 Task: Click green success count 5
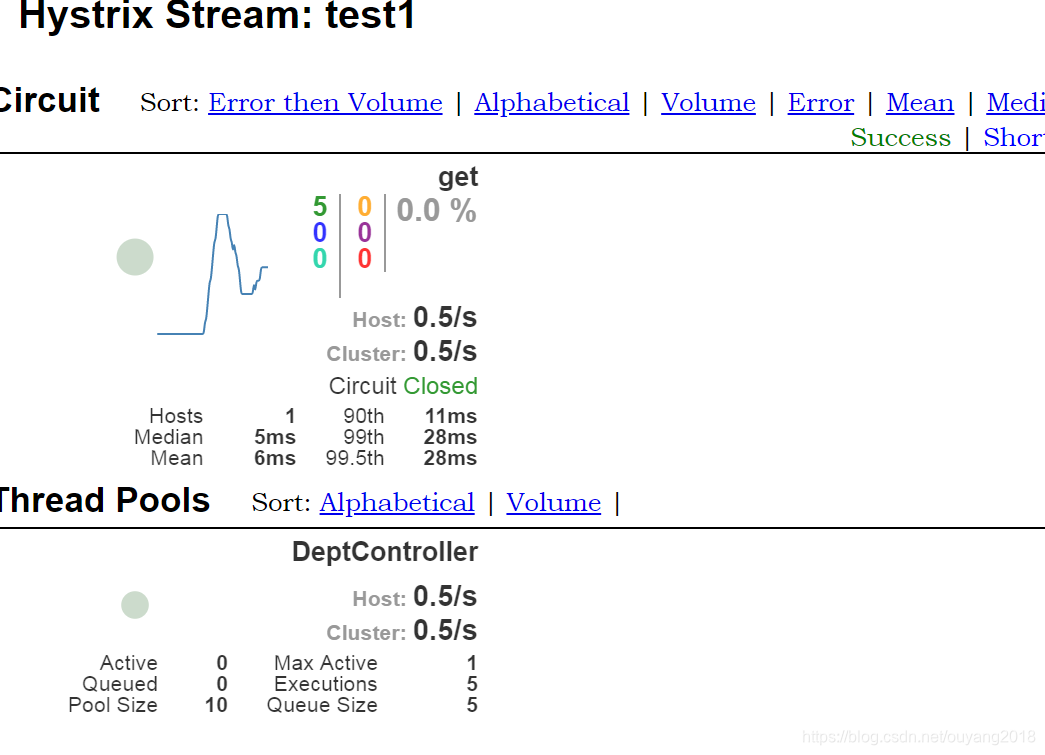point(320,207)
